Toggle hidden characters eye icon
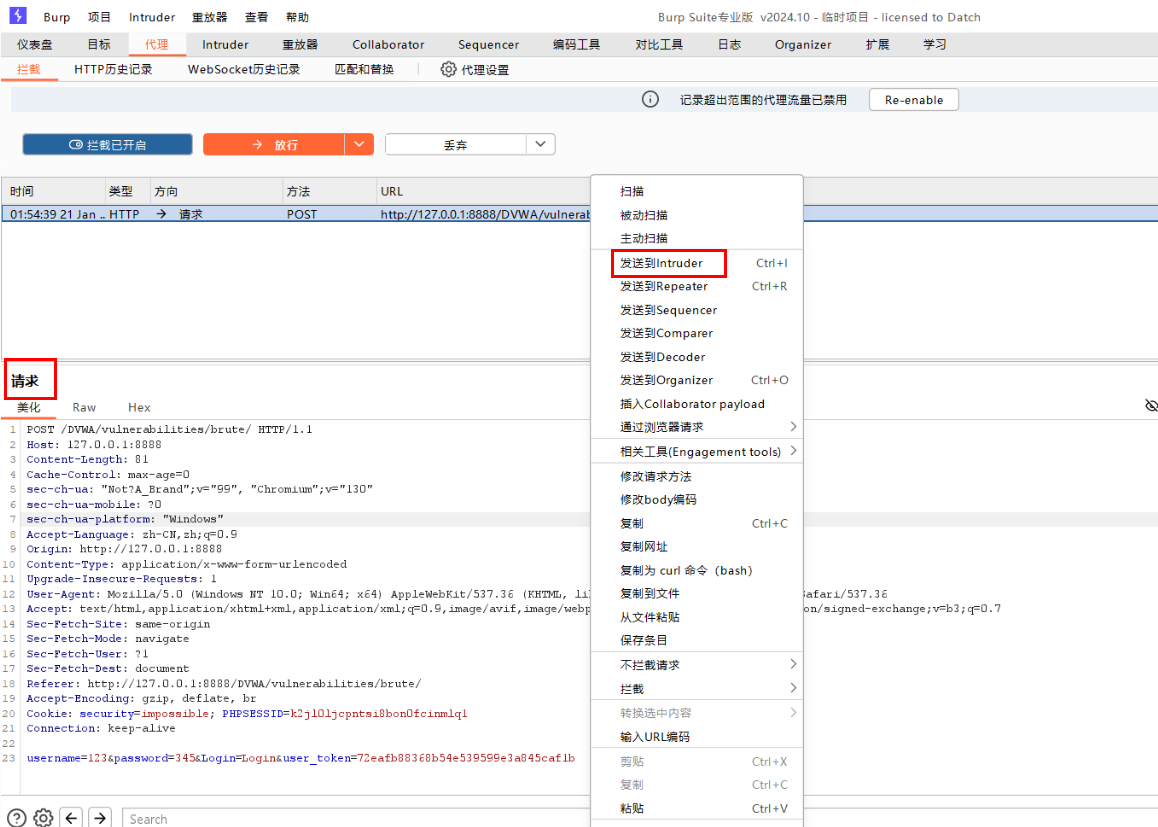 click(x=1151, y=405)
